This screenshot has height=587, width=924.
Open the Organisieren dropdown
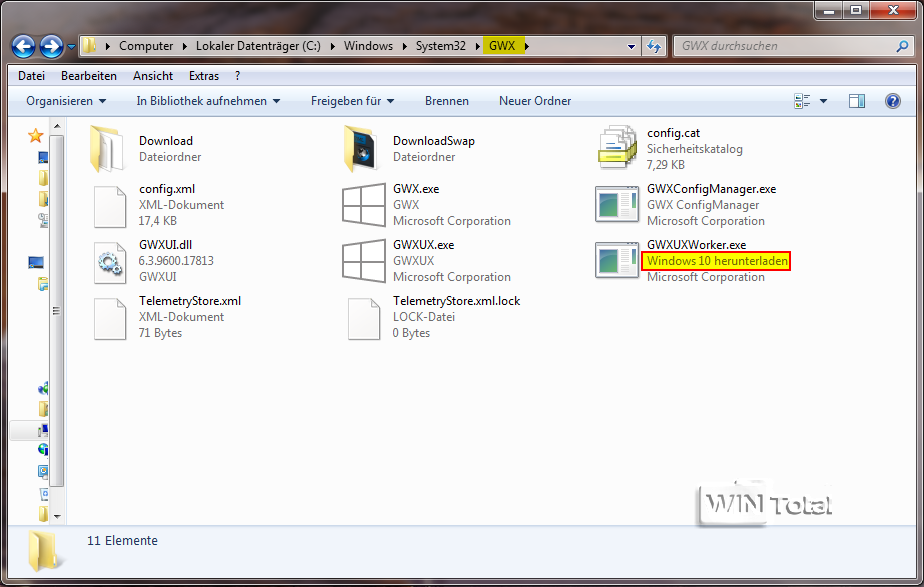tap(66, 101)
